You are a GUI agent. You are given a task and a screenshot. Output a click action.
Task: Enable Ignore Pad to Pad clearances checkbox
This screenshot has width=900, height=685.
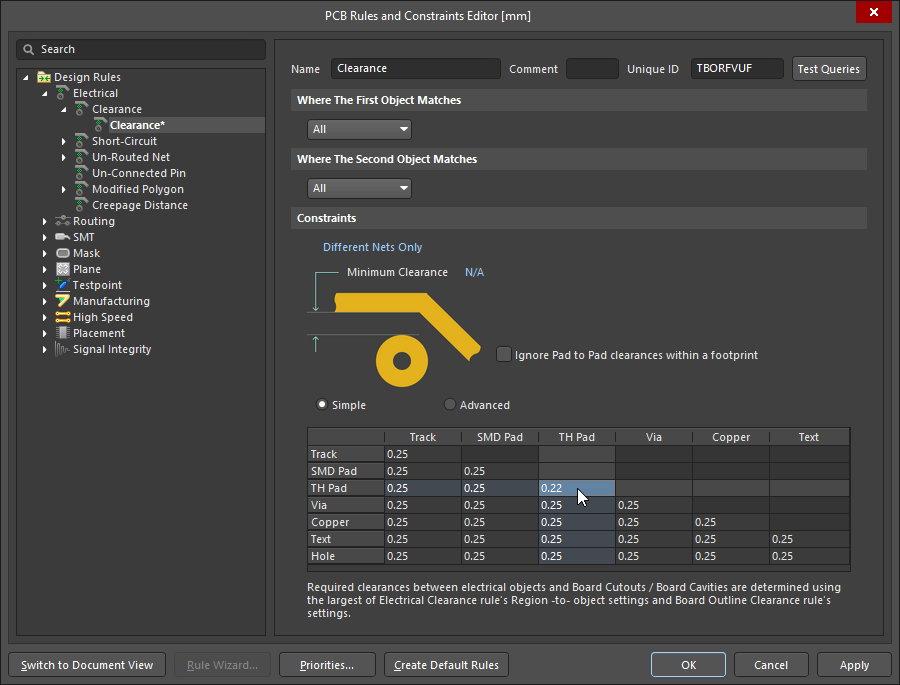click(503, 354)
